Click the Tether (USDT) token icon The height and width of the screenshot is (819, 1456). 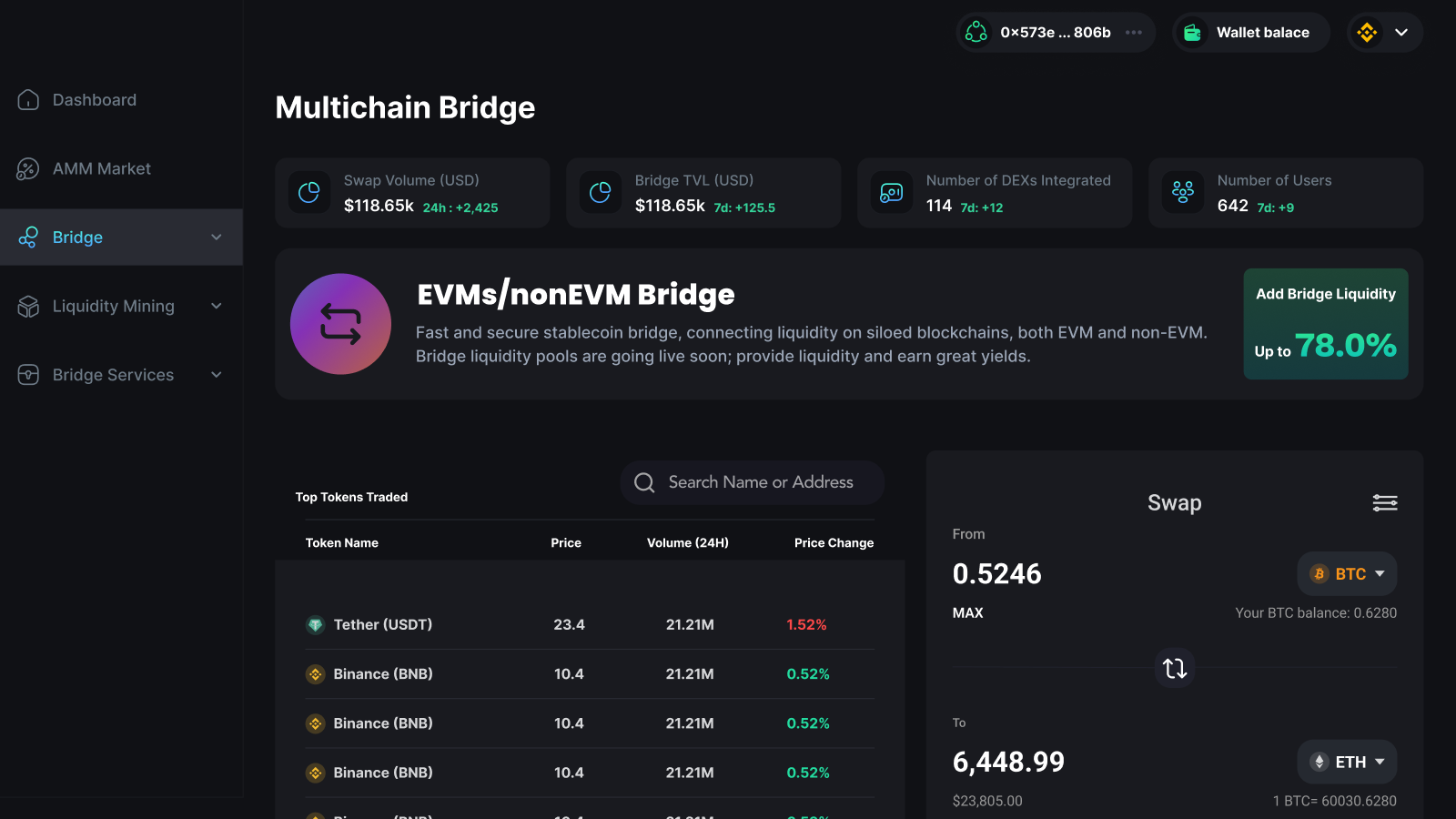316,625
